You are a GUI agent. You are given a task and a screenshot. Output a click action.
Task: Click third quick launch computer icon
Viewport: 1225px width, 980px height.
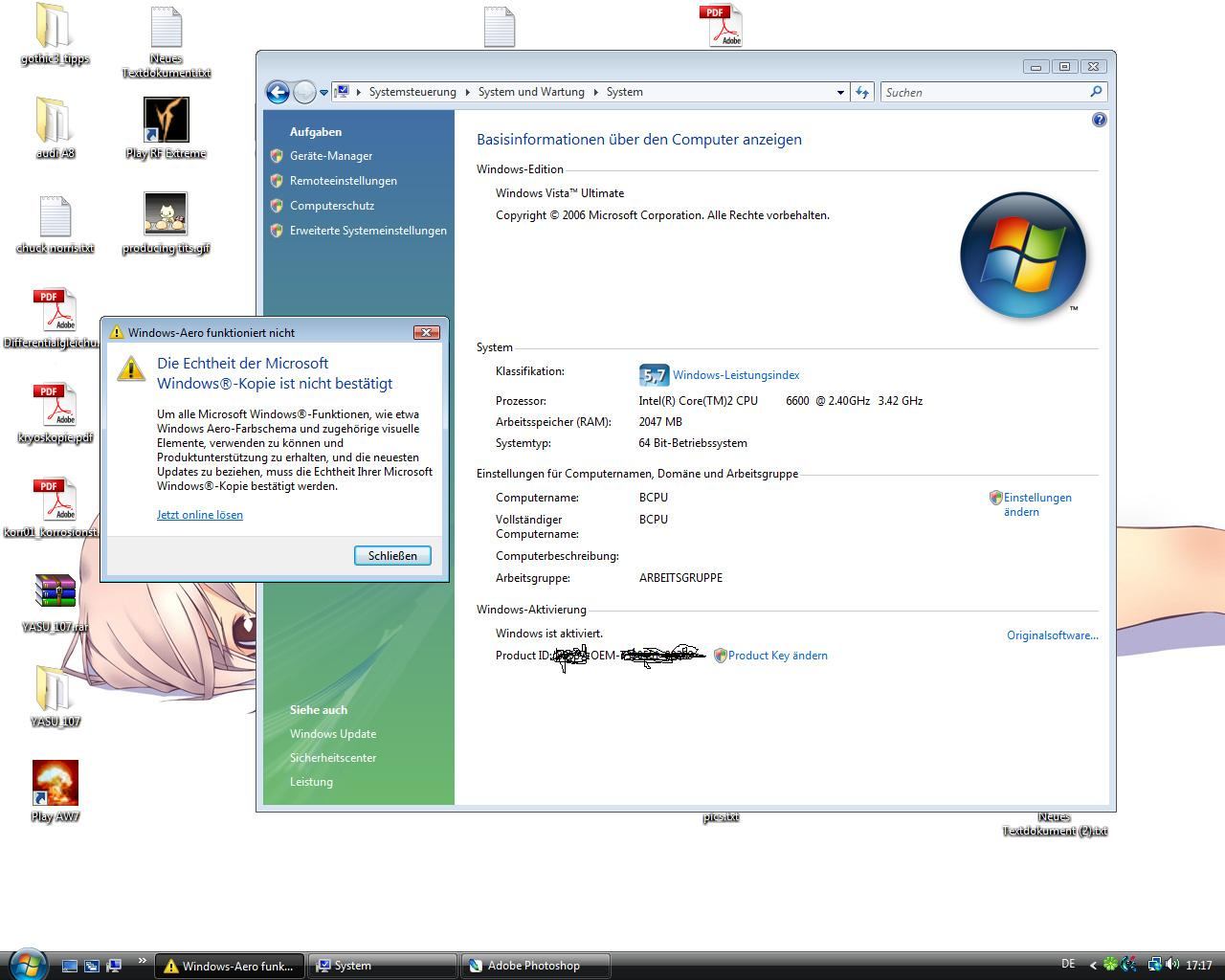[x=114, y=966]
